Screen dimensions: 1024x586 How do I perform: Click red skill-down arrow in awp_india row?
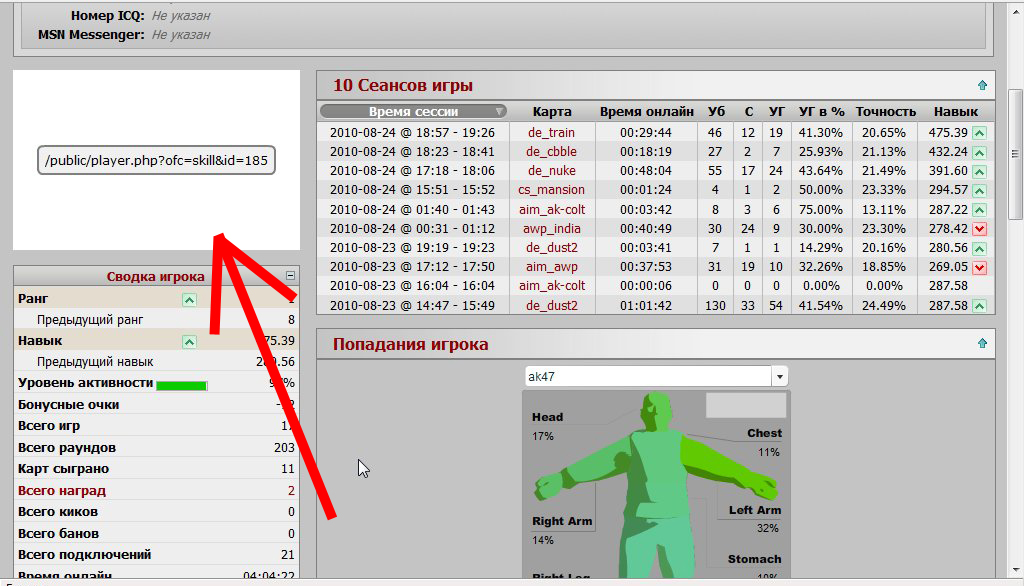coord(979,229)
